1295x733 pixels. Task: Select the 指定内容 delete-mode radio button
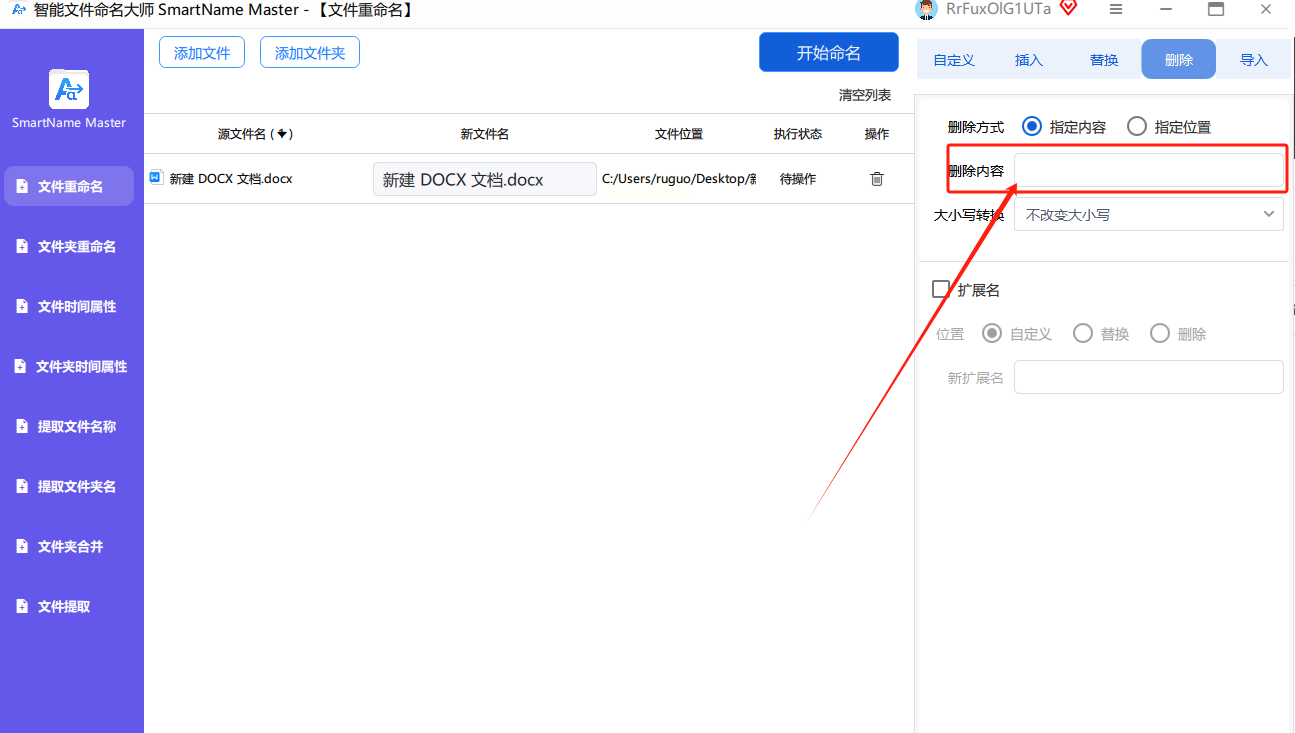(1032, 127)
